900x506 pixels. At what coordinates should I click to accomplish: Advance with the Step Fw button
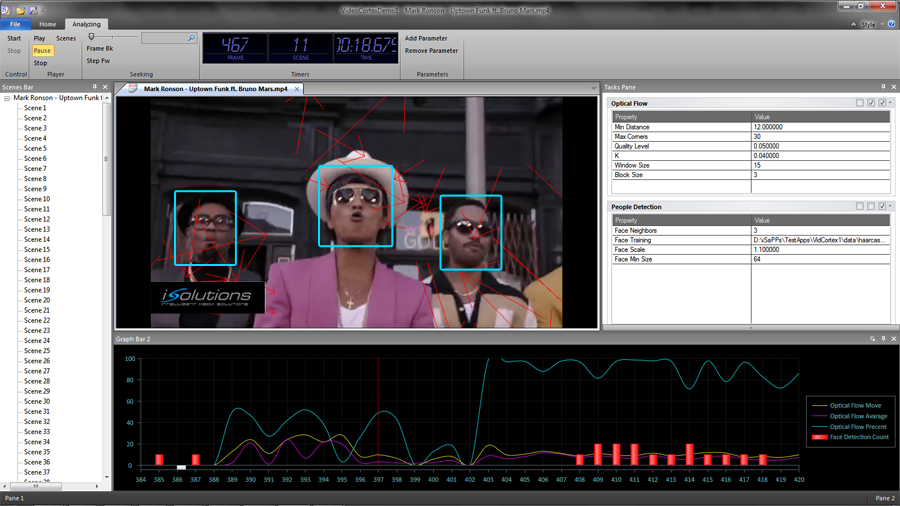pos(98,61)
